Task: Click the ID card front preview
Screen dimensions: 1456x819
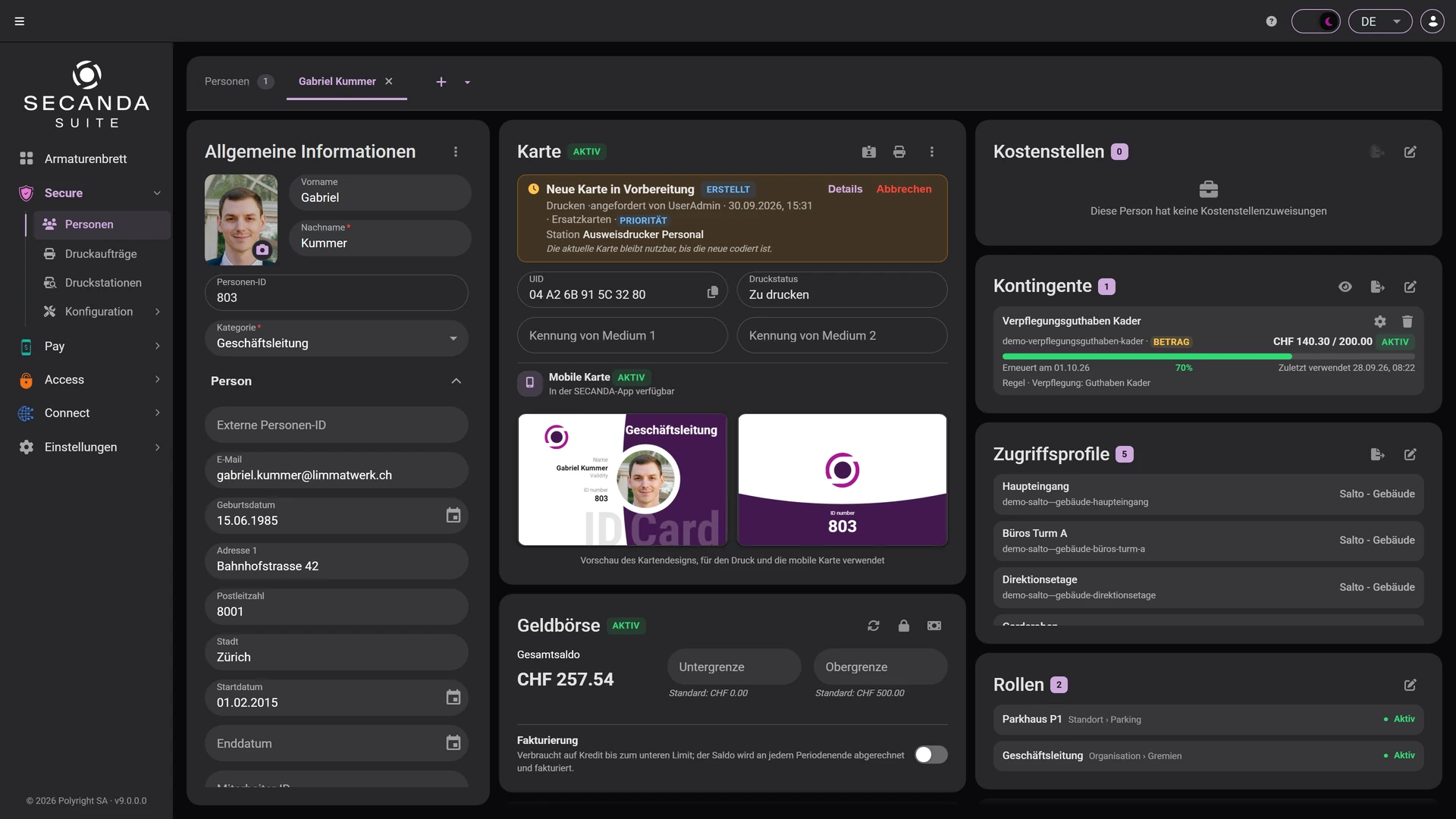Action: (623, 479)
